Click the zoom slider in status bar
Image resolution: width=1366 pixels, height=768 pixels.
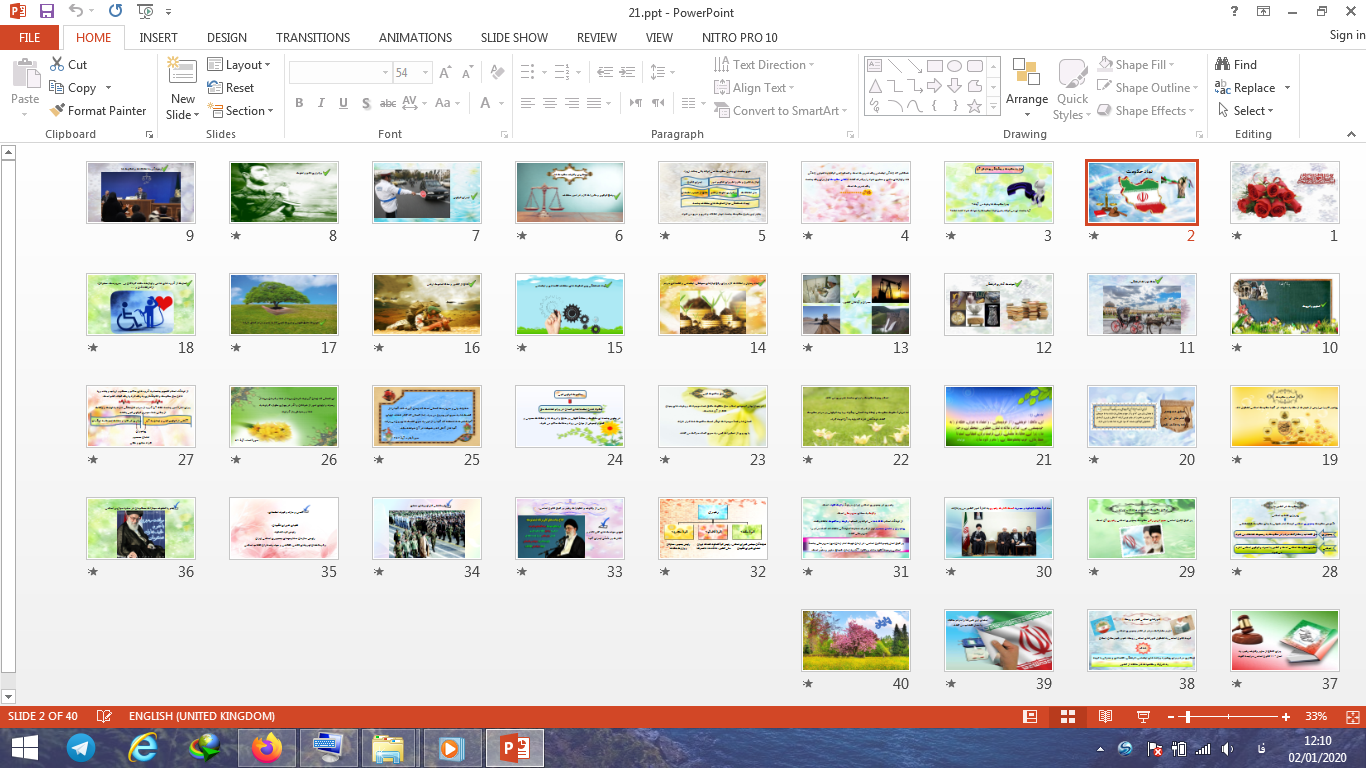(1186, 717)
